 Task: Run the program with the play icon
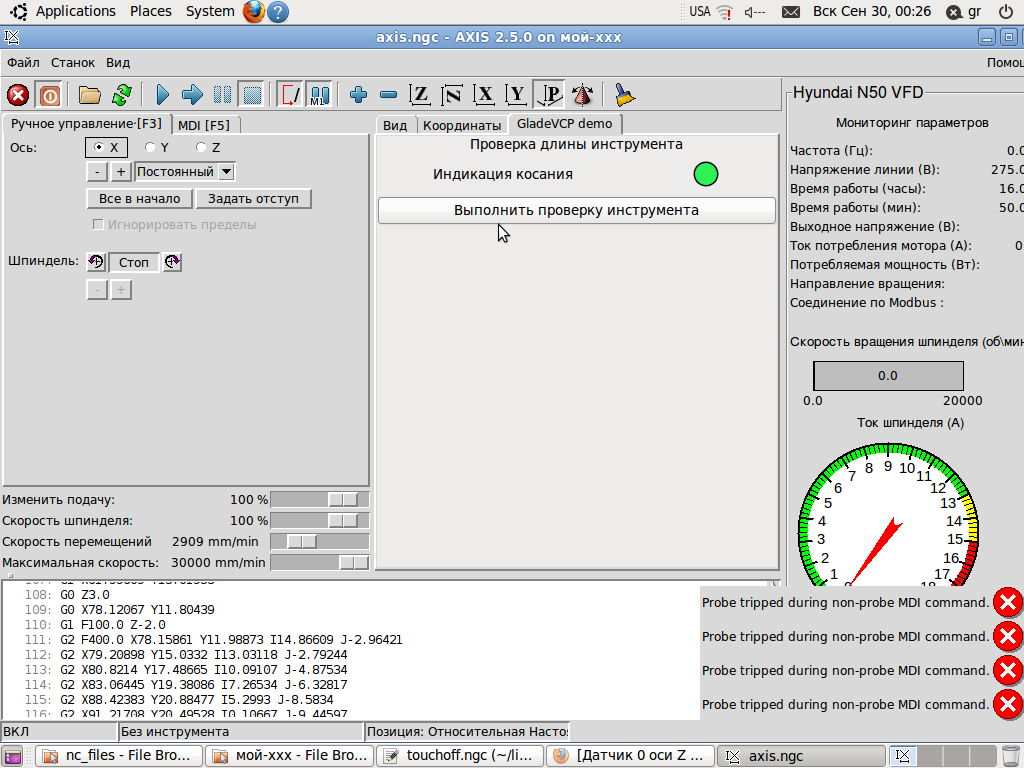click(x=162, y=95)
